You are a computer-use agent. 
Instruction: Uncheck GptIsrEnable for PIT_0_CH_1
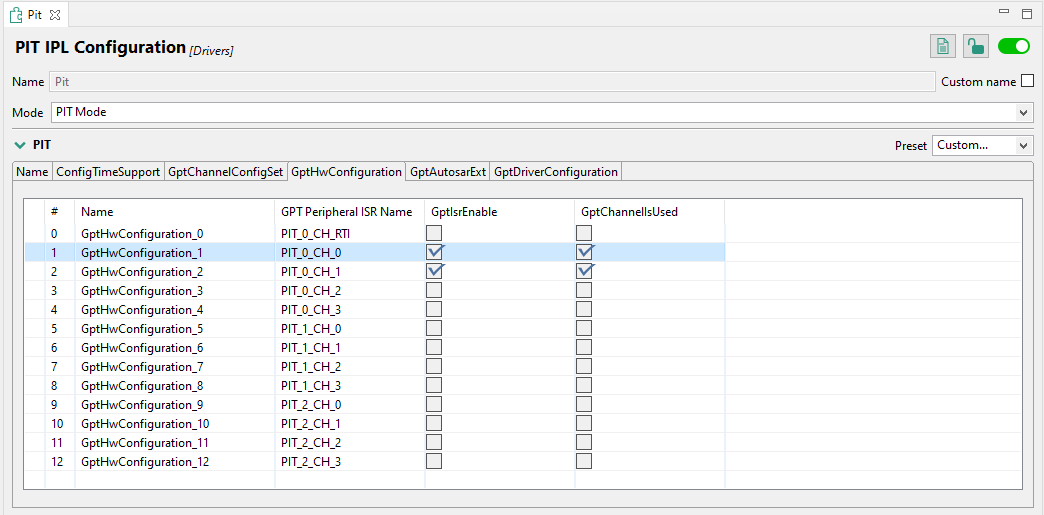click(434, 270)
